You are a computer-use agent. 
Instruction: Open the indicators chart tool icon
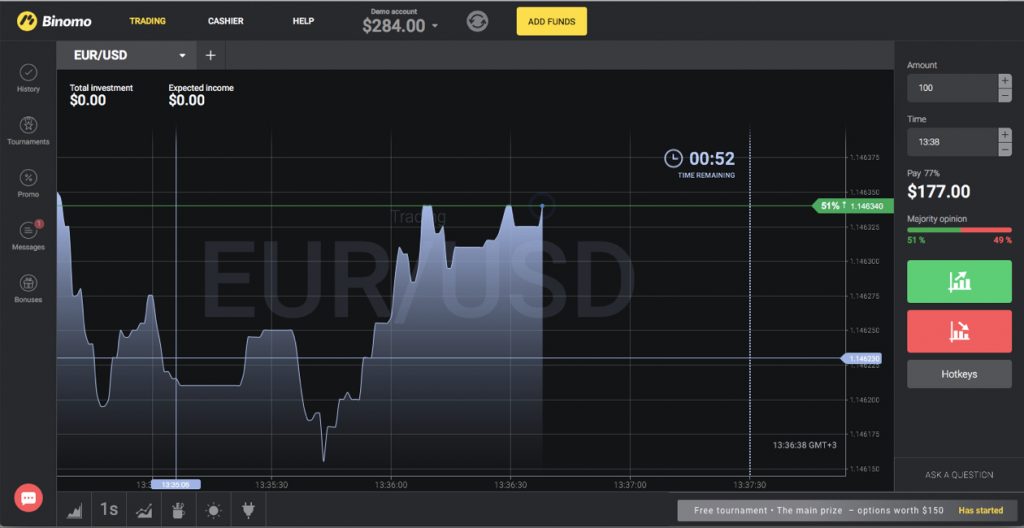(x=144, y=510)
